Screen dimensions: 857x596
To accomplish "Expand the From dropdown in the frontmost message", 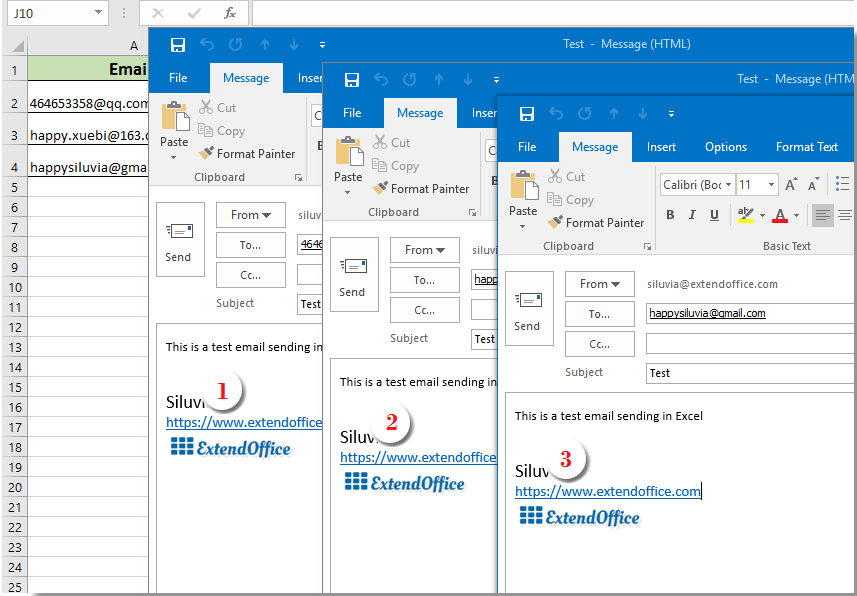I will tap(600, 284).
